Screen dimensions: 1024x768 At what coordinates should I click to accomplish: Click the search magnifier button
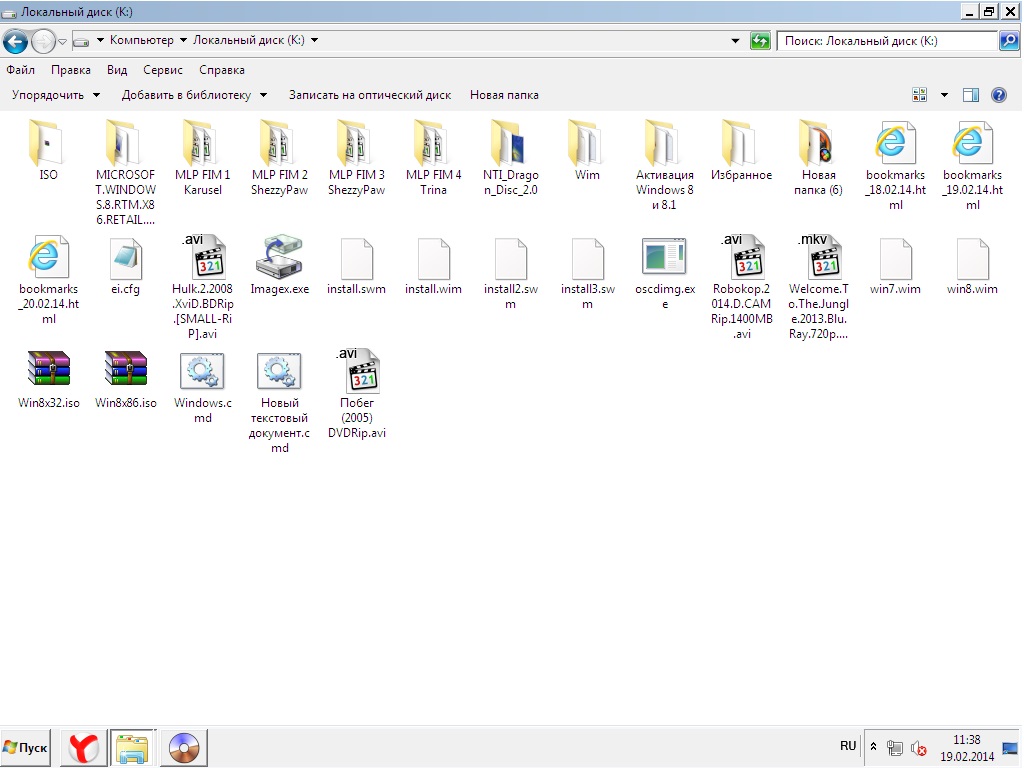click(1009, 41)
